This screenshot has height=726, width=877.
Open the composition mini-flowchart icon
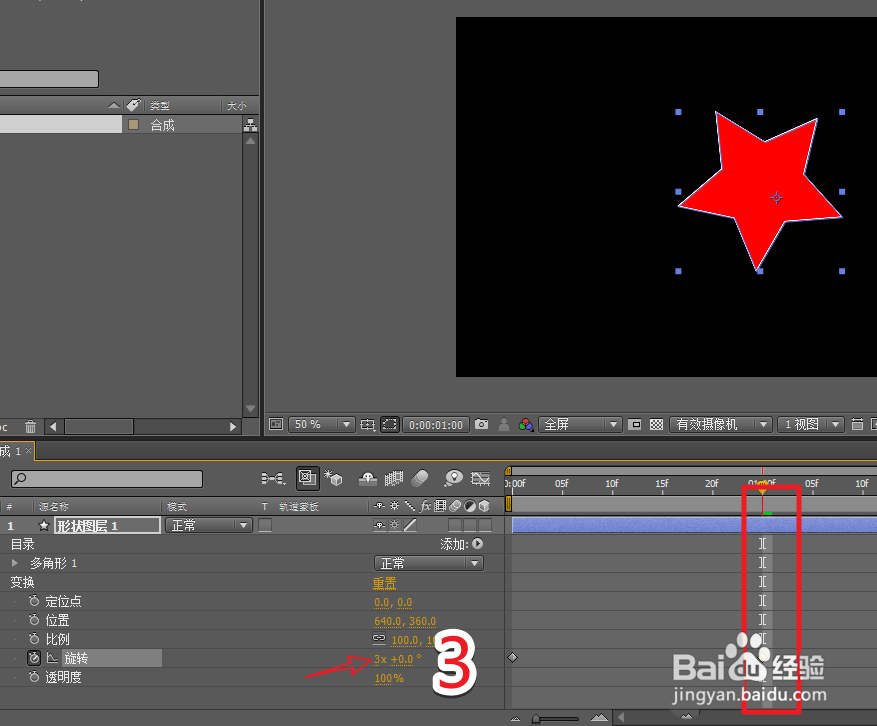(273, 478)
